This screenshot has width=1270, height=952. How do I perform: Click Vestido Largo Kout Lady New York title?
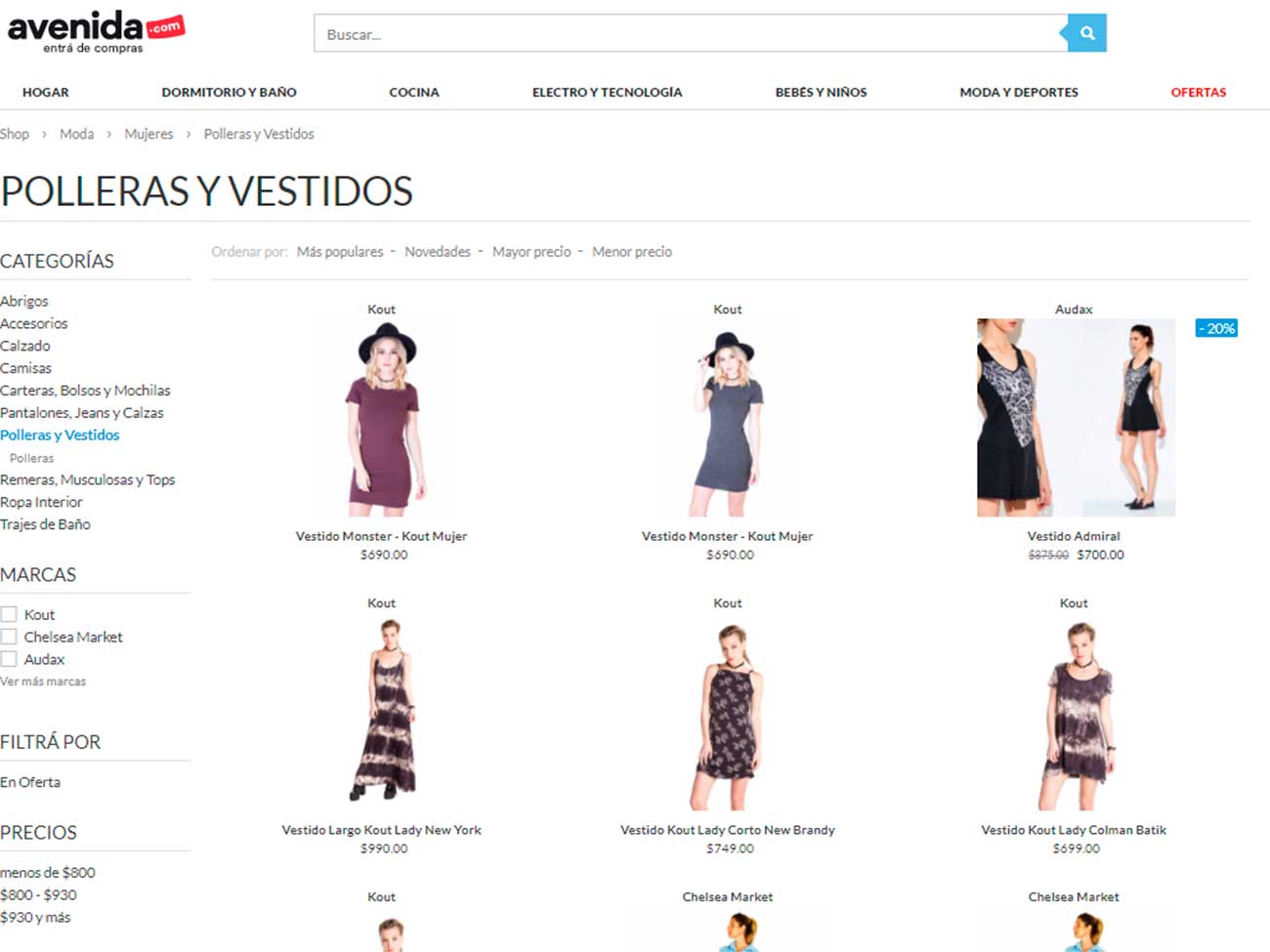[382, 830]
